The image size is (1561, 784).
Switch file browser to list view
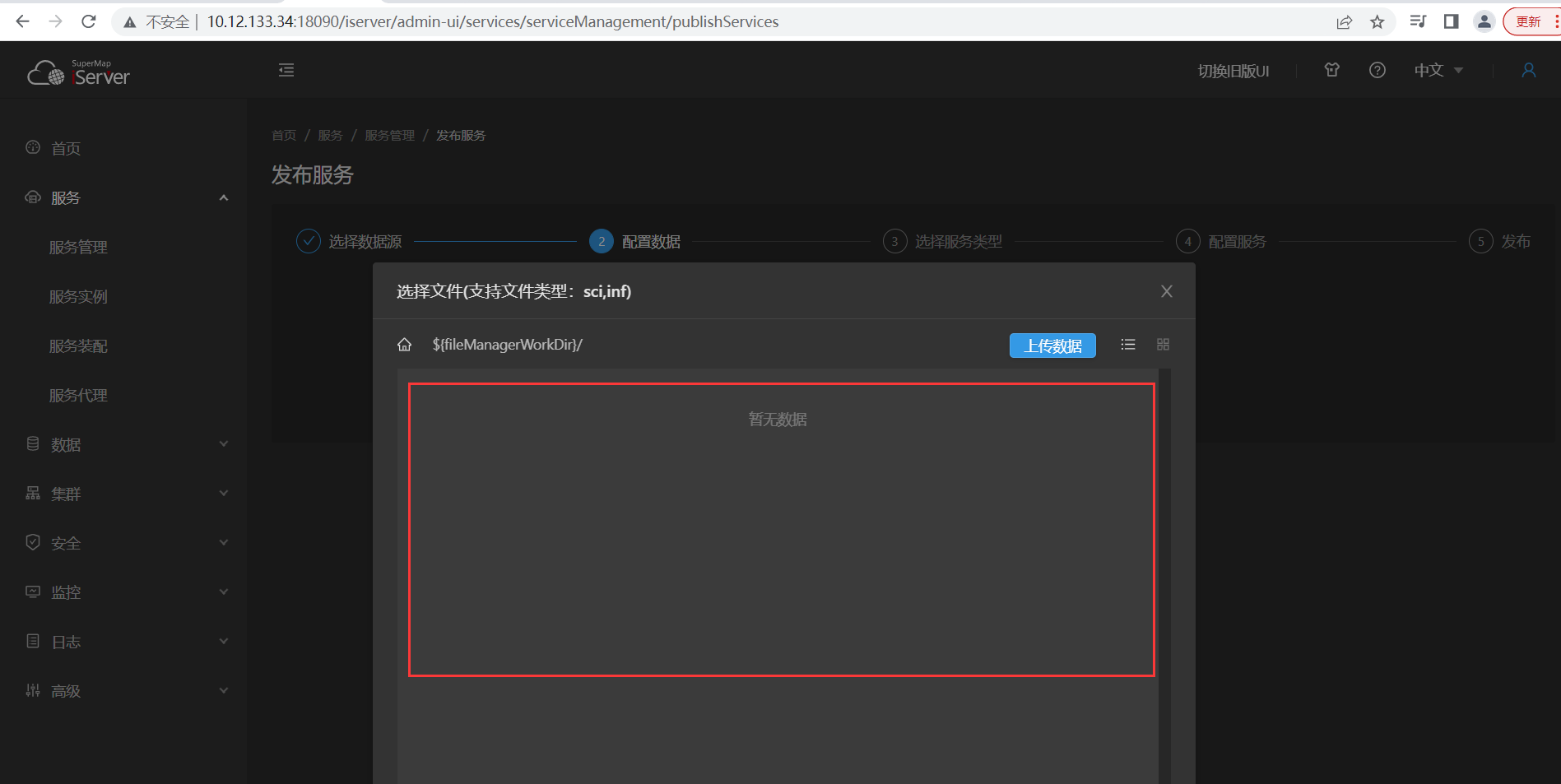1127,345
